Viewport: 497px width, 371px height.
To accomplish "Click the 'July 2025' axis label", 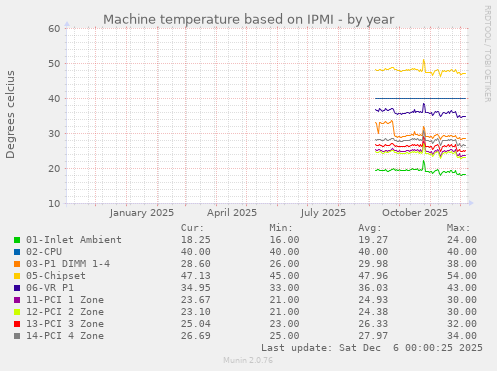I will [323, 213].
